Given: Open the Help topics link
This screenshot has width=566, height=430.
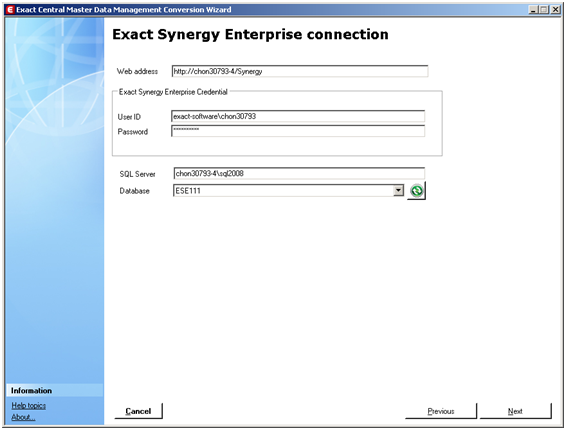Looking at the screenshot, I should [x=29, y=405].
